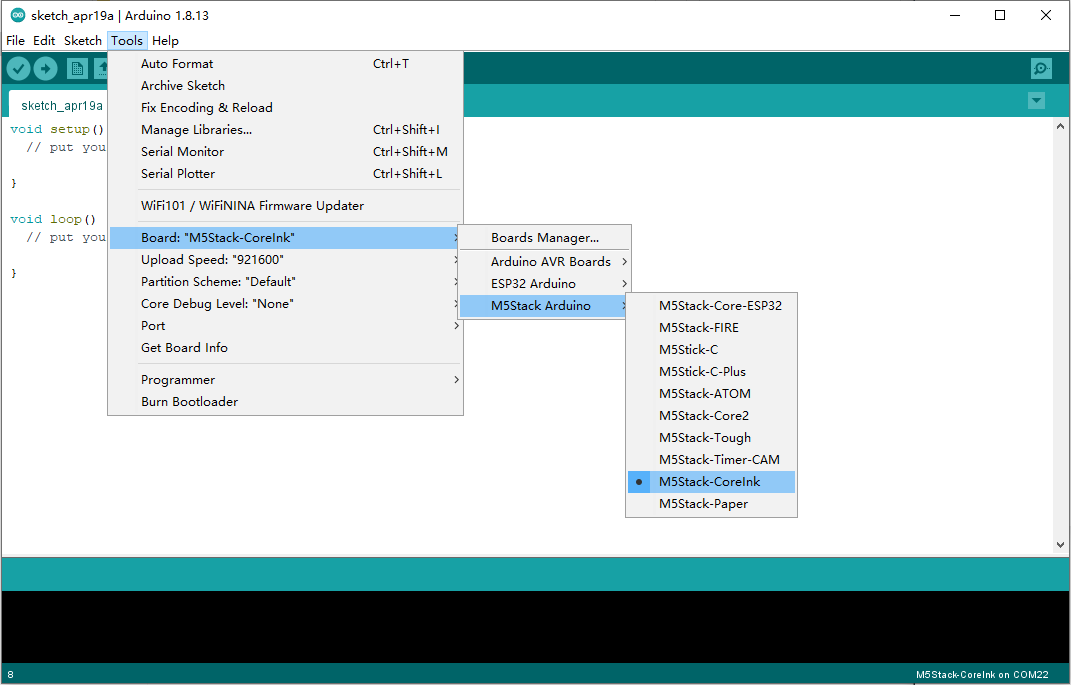
Task: Click line number 8 in status bar
Action: click(10, 675)
